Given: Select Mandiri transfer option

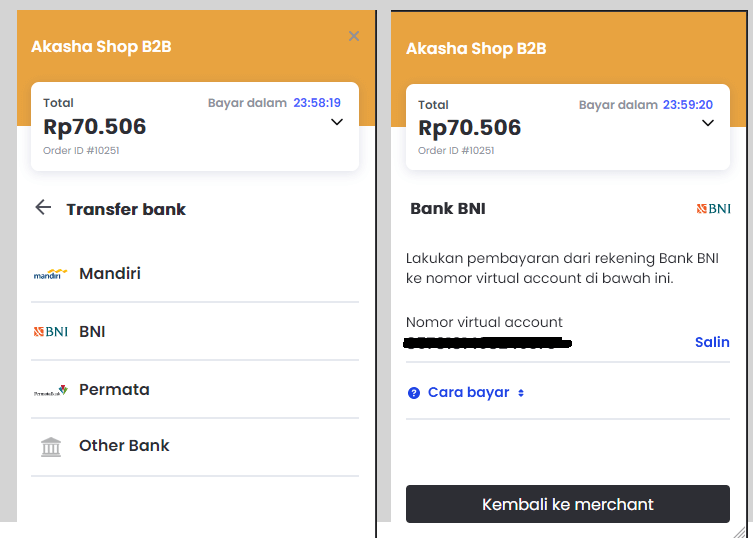Looking at the screenshot, I should coord(110,273).
